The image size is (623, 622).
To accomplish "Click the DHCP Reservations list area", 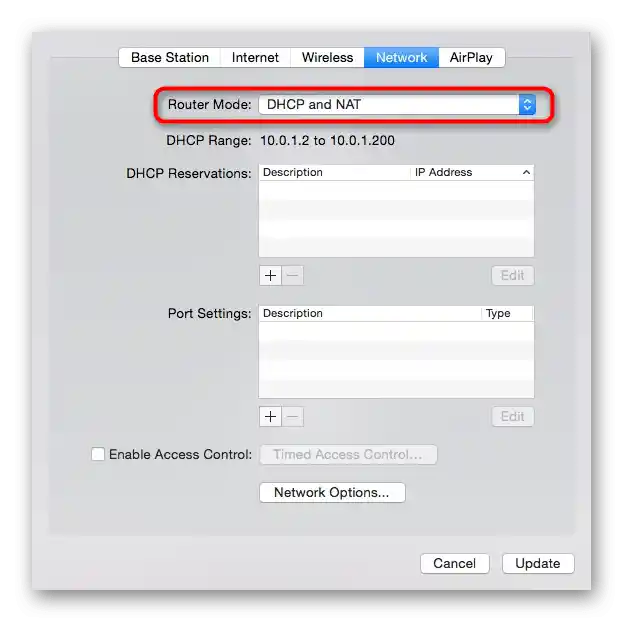I will (397, 219).
